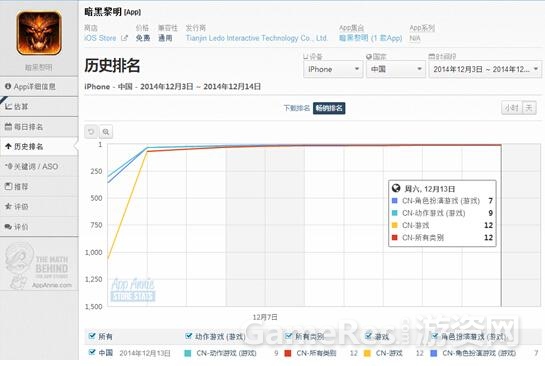Open 关键词 / ASO sidebar item
The width and height of the screenshot is (545, 366).
(x=39, y=166)
